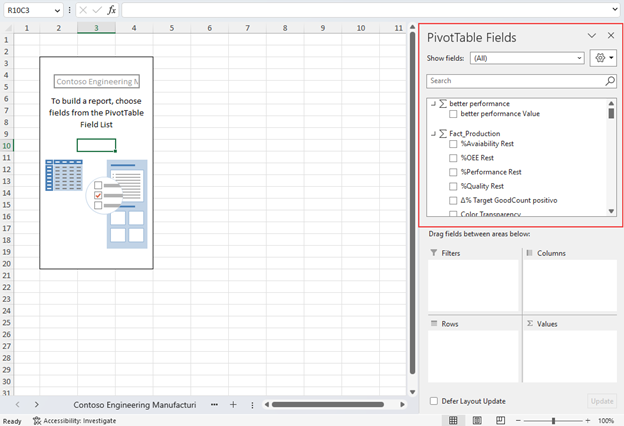Click the Insert Function fx icon
The width and height of the screenshot is (624, 426).
(x=112, y=10)
